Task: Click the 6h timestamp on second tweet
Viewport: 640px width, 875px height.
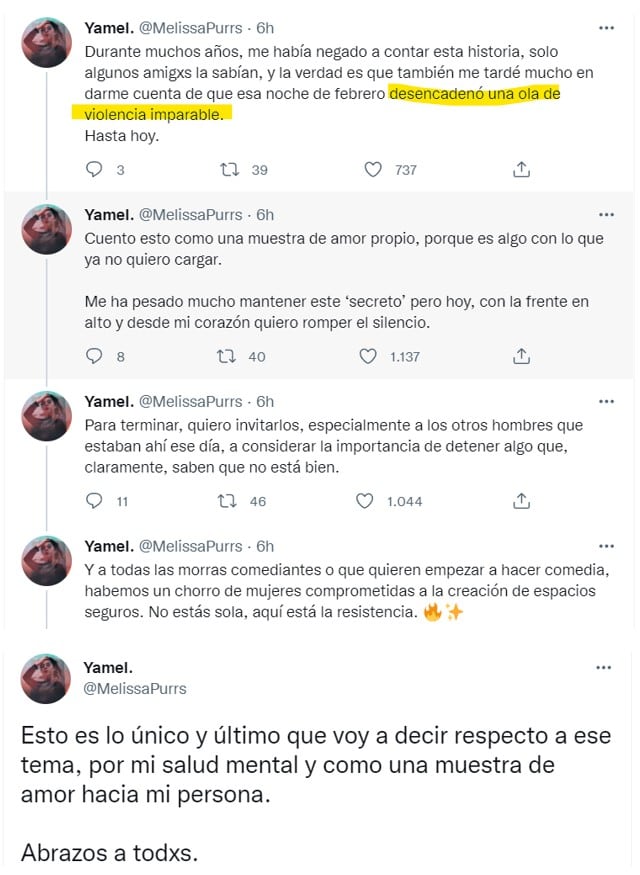Action: (265, 214)
